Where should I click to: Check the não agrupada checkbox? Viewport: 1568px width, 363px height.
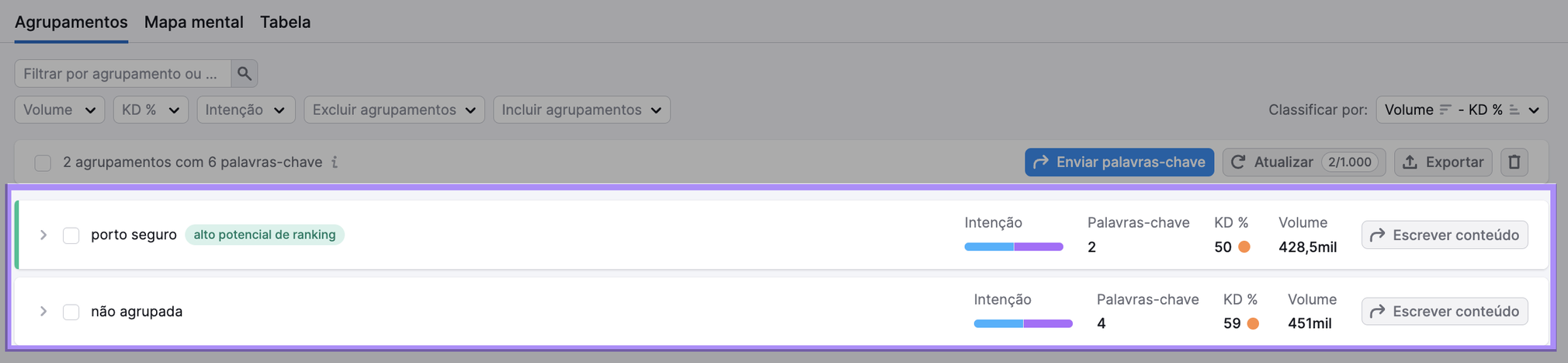tap(71, 312)
